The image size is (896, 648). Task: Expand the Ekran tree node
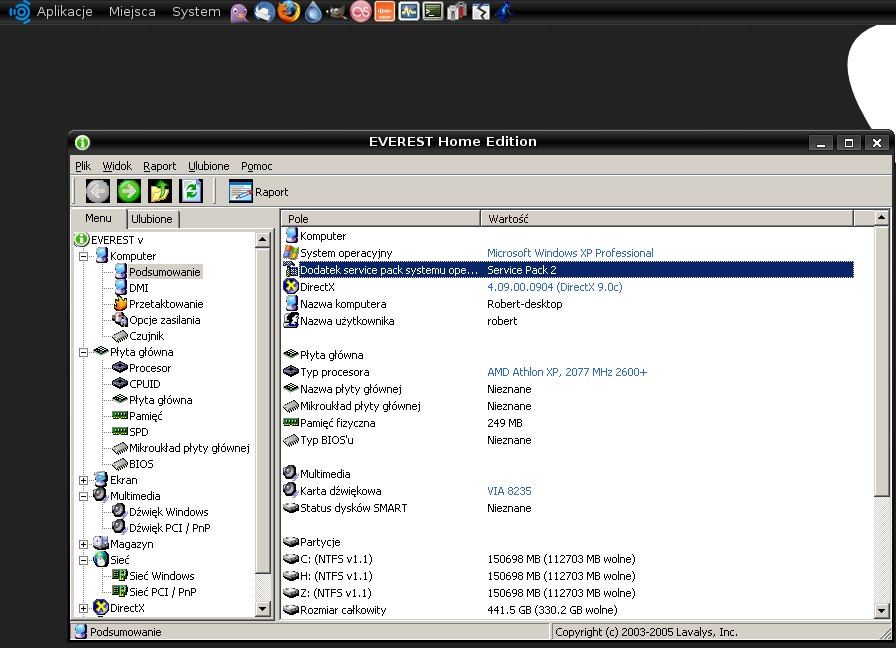click(83, 480)
